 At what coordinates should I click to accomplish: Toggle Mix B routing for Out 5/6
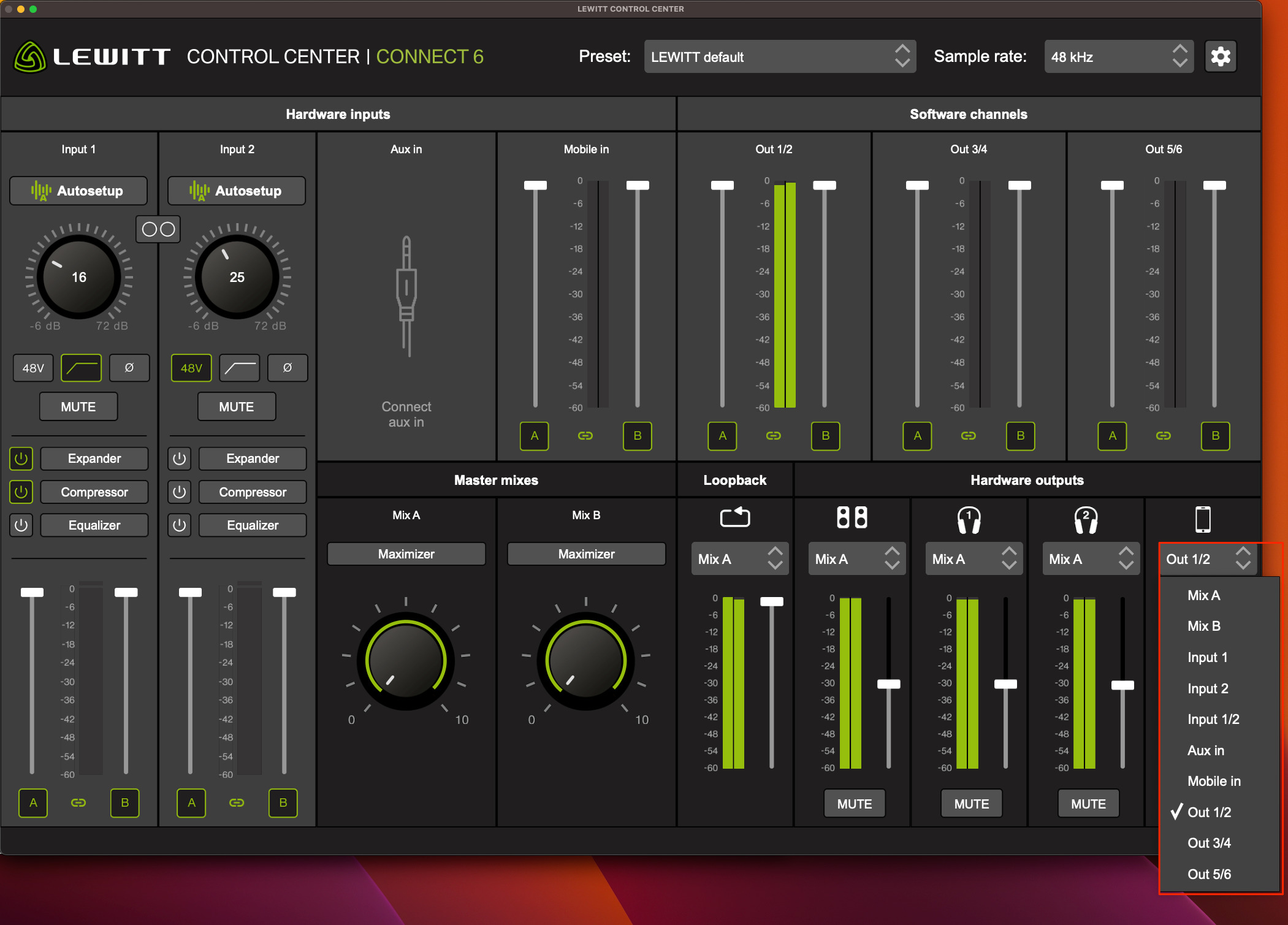coord(1216,436)
